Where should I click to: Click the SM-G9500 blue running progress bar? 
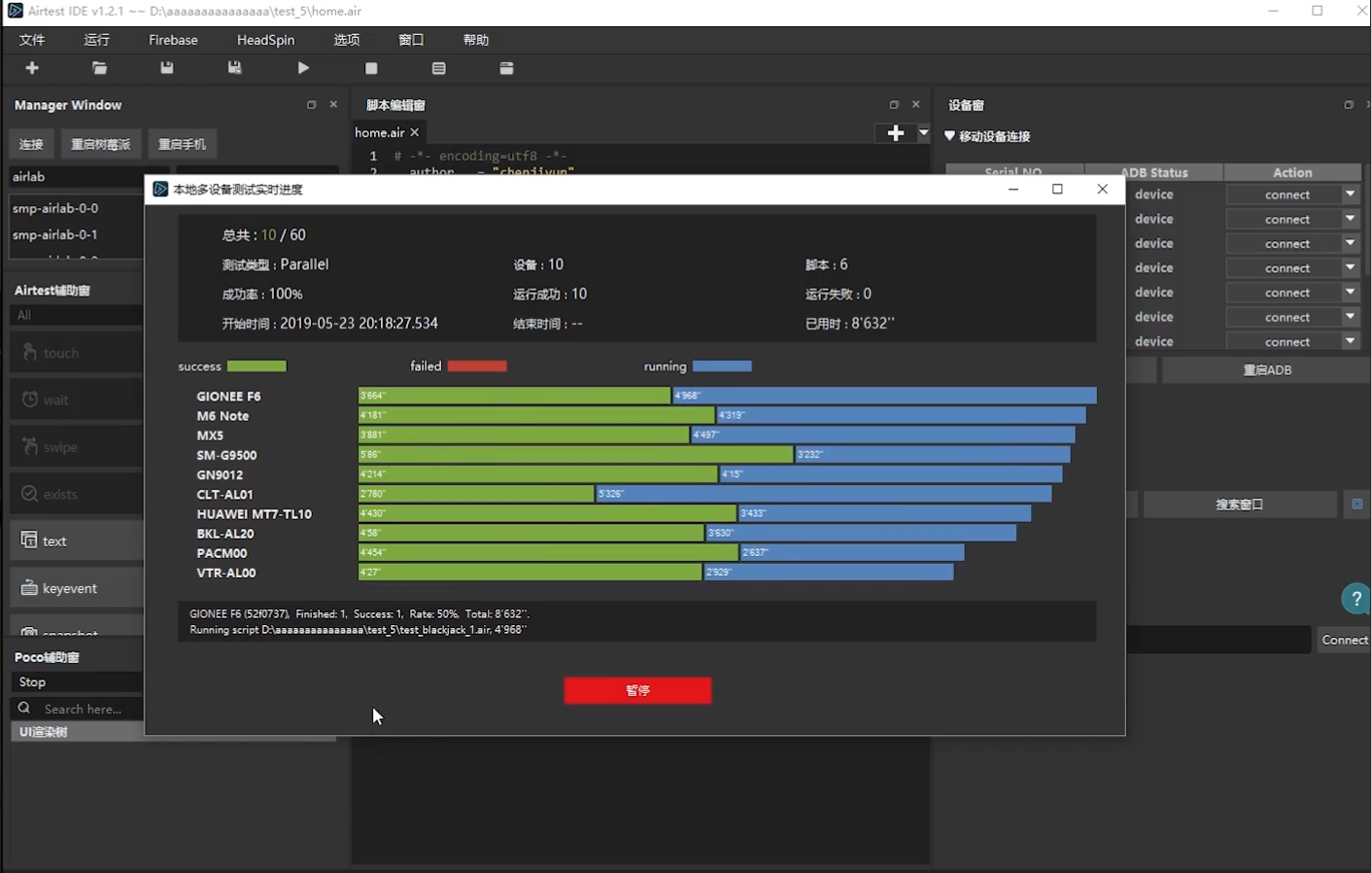(932, 455)
